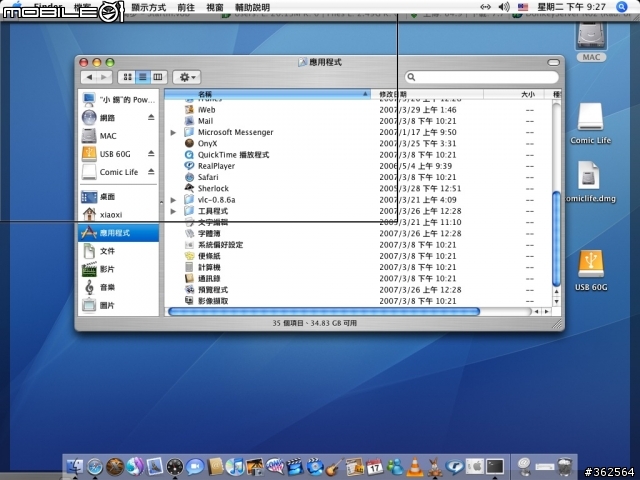The height and width of the screenshot is (480, 640).
Task: Open input source flag menu
Action: [x=523, y=7]
